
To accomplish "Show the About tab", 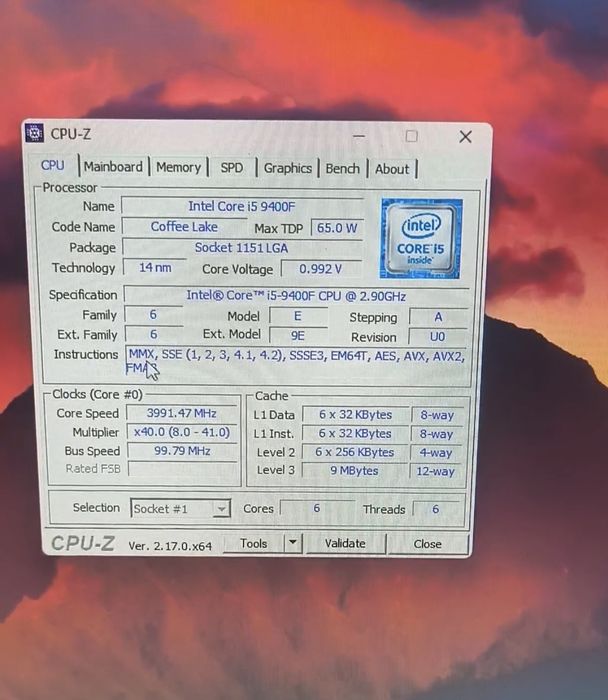I will [x=391, y=169].
